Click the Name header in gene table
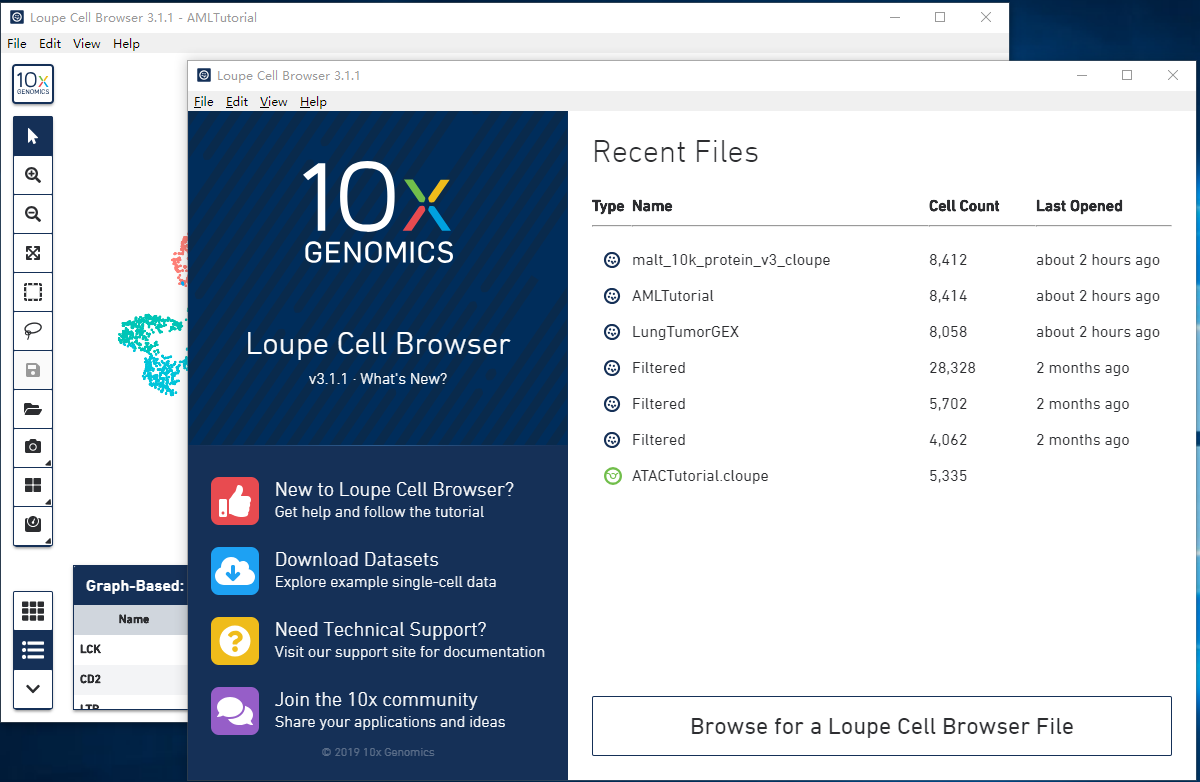Screen dimensions: 1200x782 (134, 619)
